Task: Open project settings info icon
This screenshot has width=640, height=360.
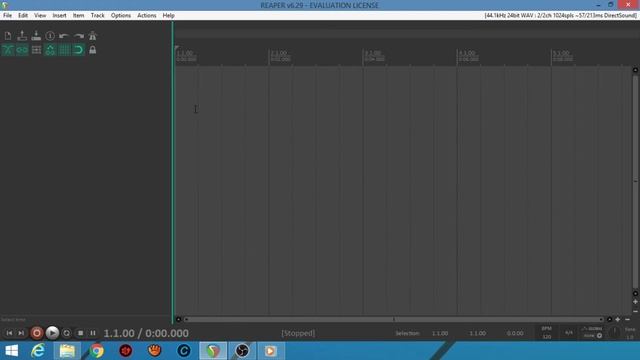Action: tap(50, 36)
